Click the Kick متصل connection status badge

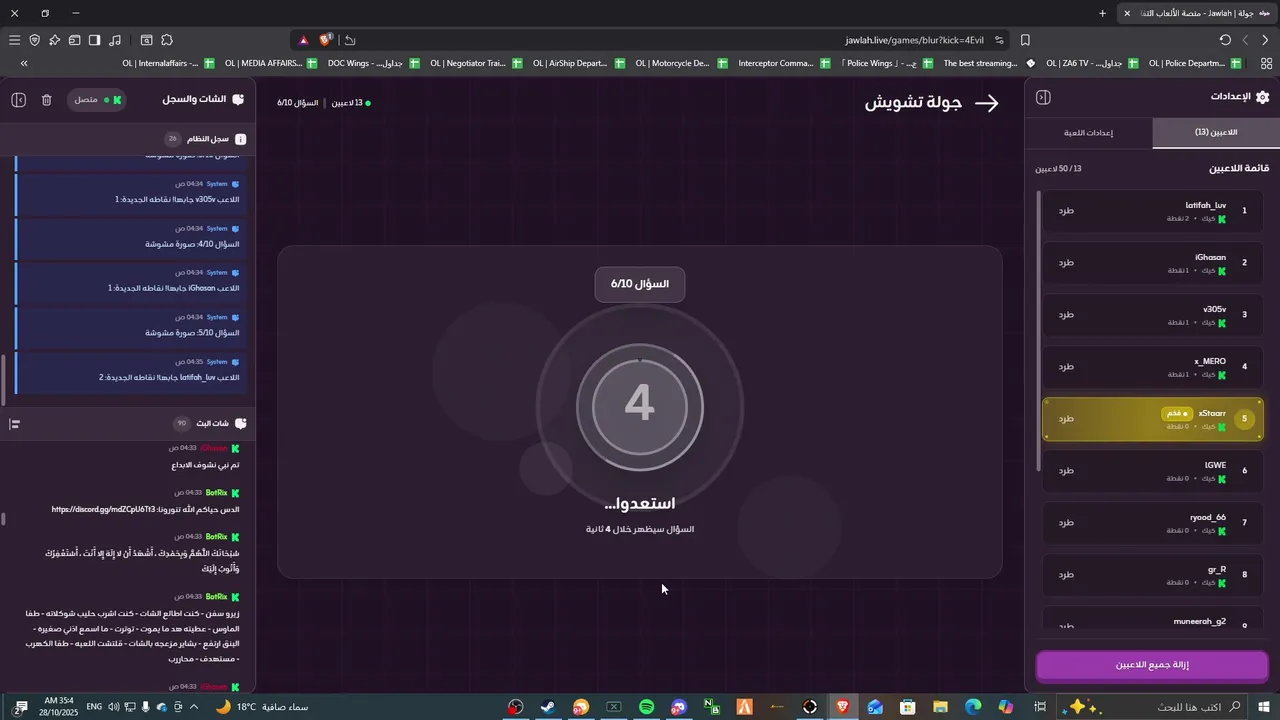click(96, 100)
